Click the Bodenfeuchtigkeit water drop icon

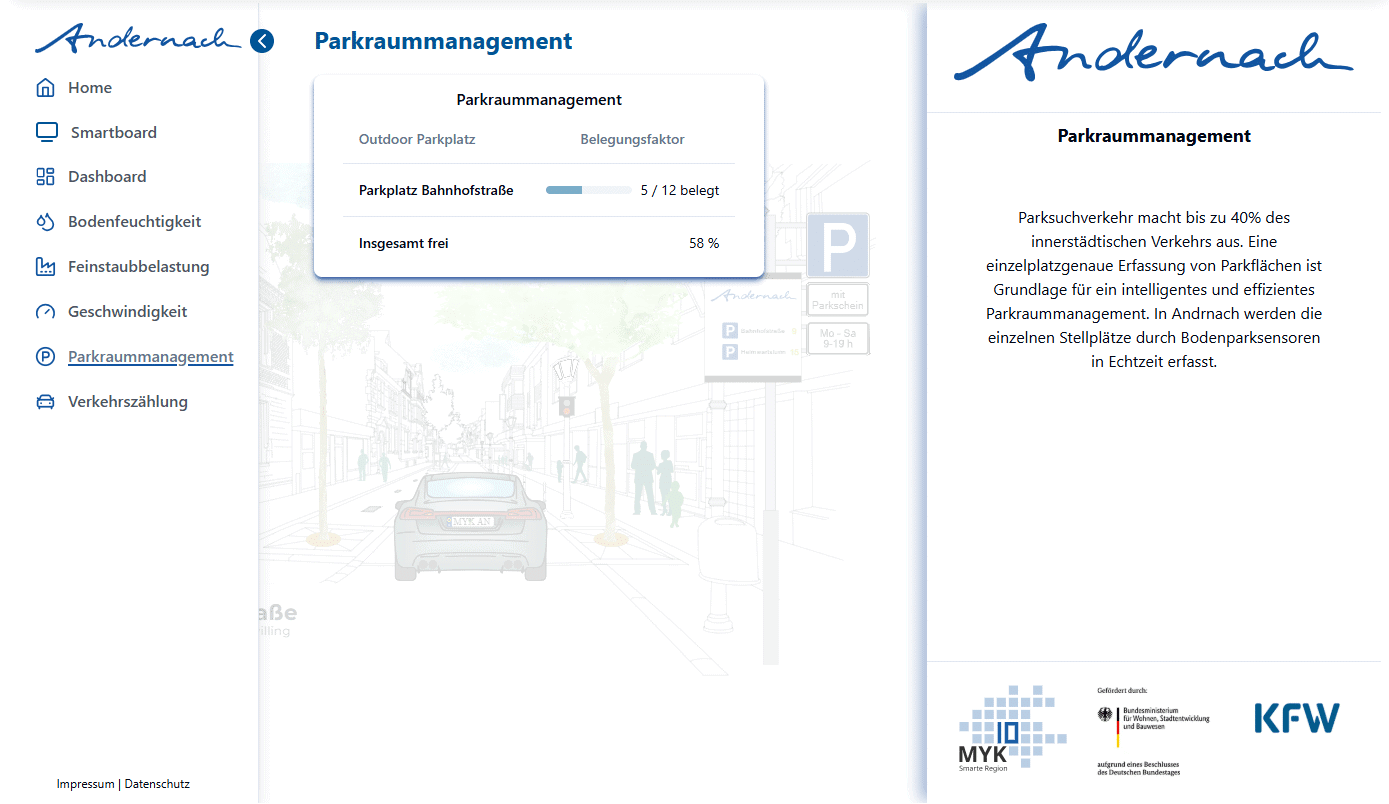45,222
